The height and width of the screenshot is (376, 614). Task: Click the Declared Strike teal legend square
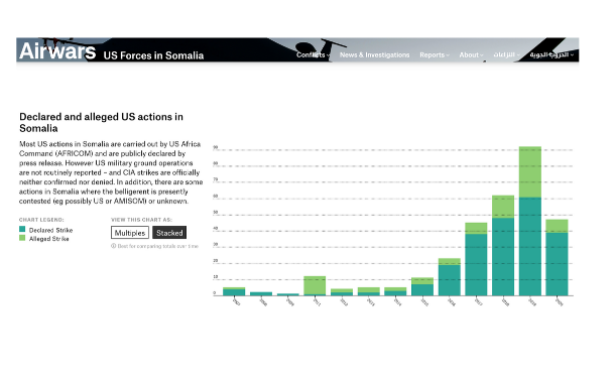22,230
